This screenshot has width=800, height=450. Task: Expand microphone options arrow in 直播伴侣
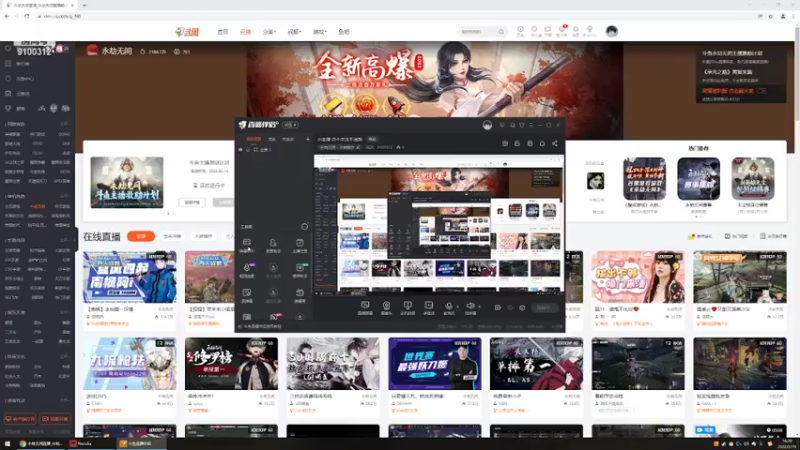458,306
